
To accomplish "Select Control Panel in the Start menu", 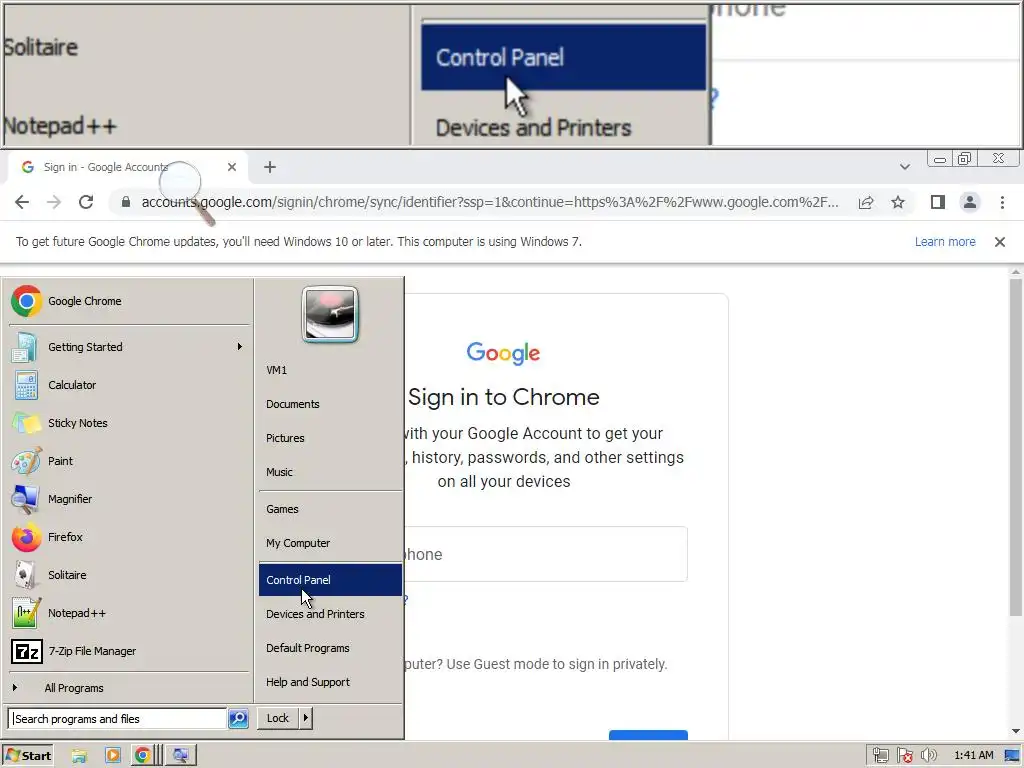I will pos(330,580).
